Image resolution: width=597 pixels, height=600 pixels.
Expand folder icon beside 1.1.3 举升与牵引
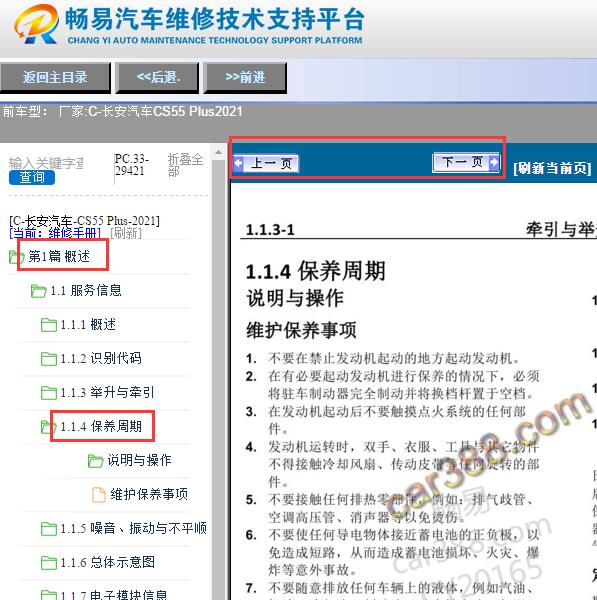[x=49, y=393]
